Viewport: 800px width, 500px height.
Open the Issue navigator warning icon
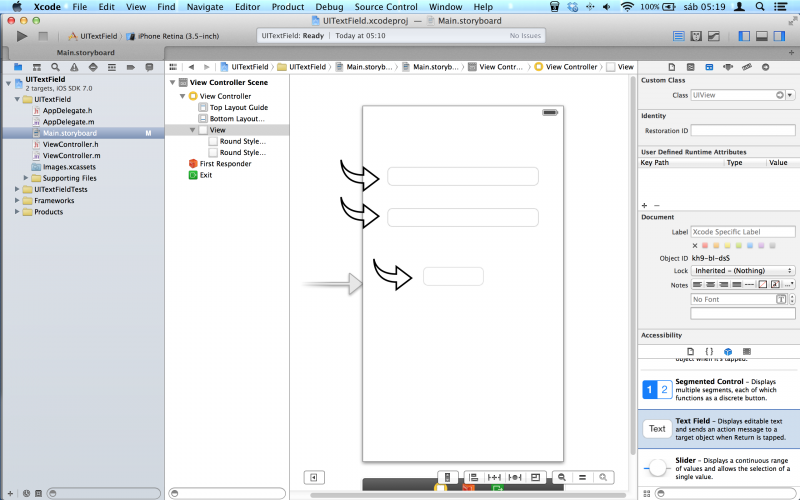coord(74,67)
